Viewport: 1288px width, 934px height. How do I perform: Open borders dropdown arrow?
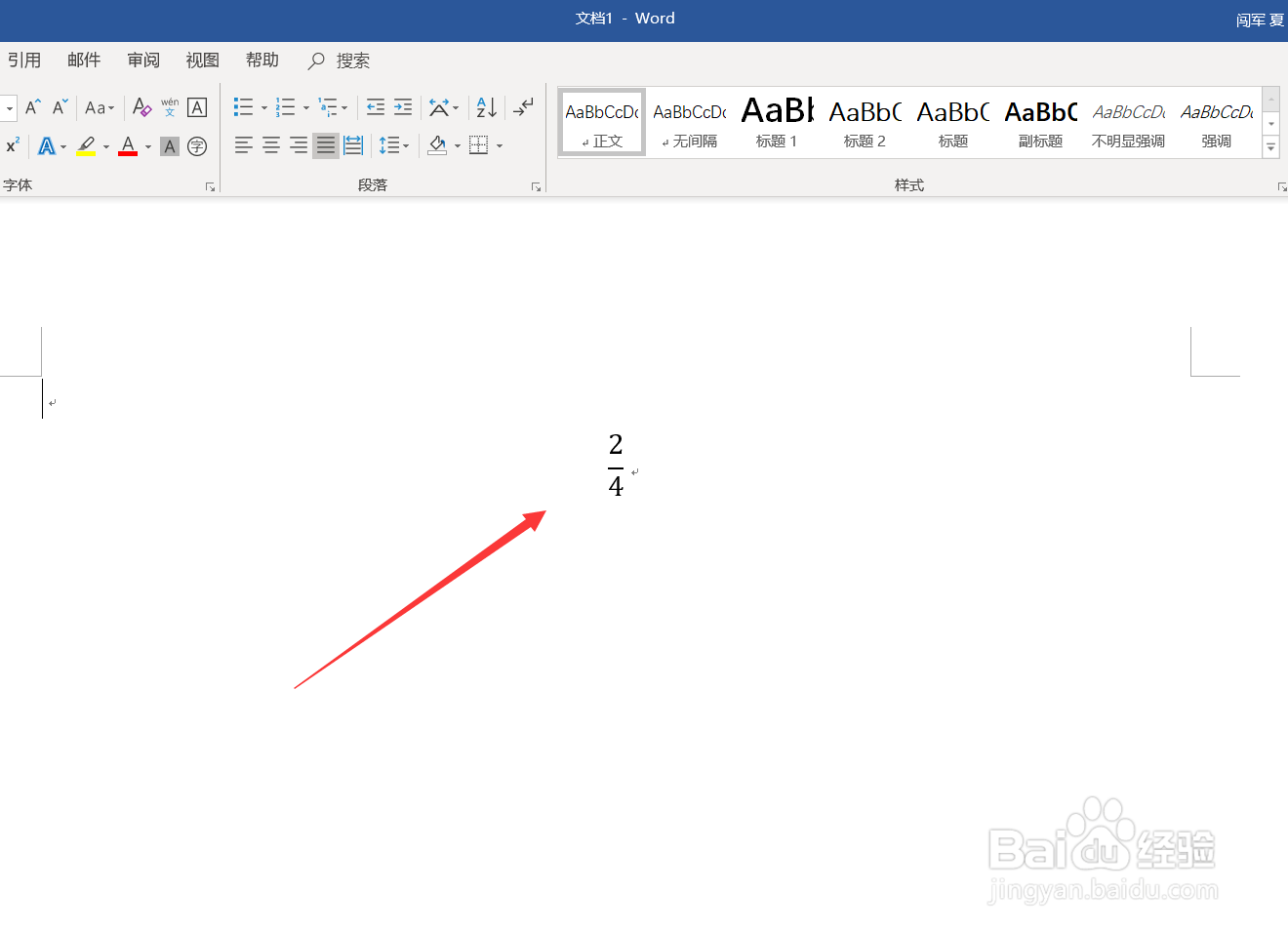coord(500,146)
